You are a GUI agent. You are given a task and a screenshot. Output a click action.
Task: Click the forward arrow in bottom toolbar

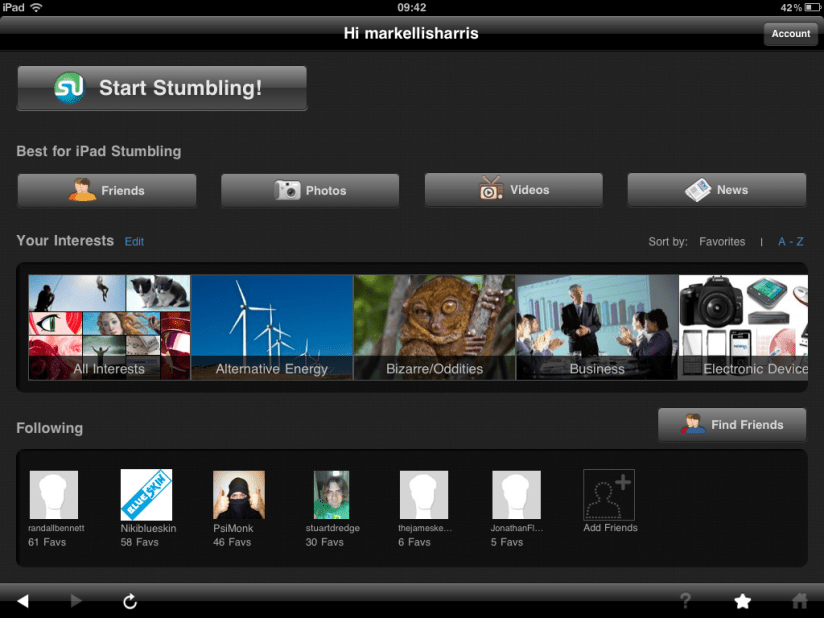pyautogui.click(x=76, y=601)
